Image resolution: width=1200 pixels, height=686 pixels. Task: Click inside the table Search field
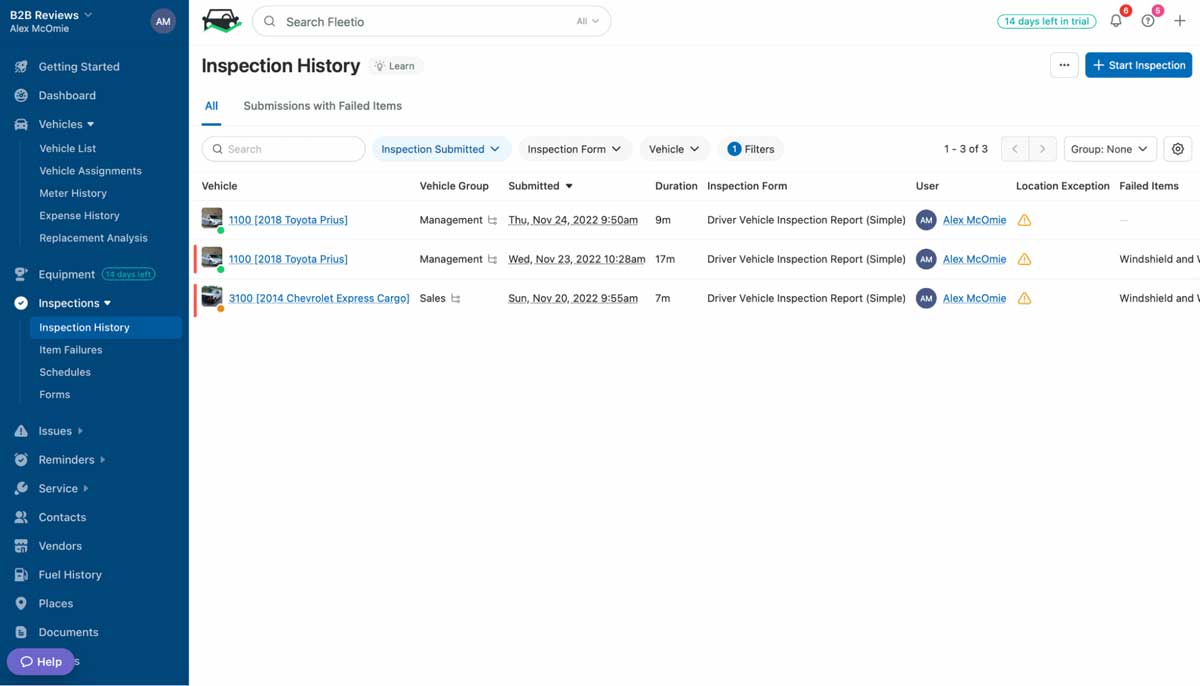[283, 148]
